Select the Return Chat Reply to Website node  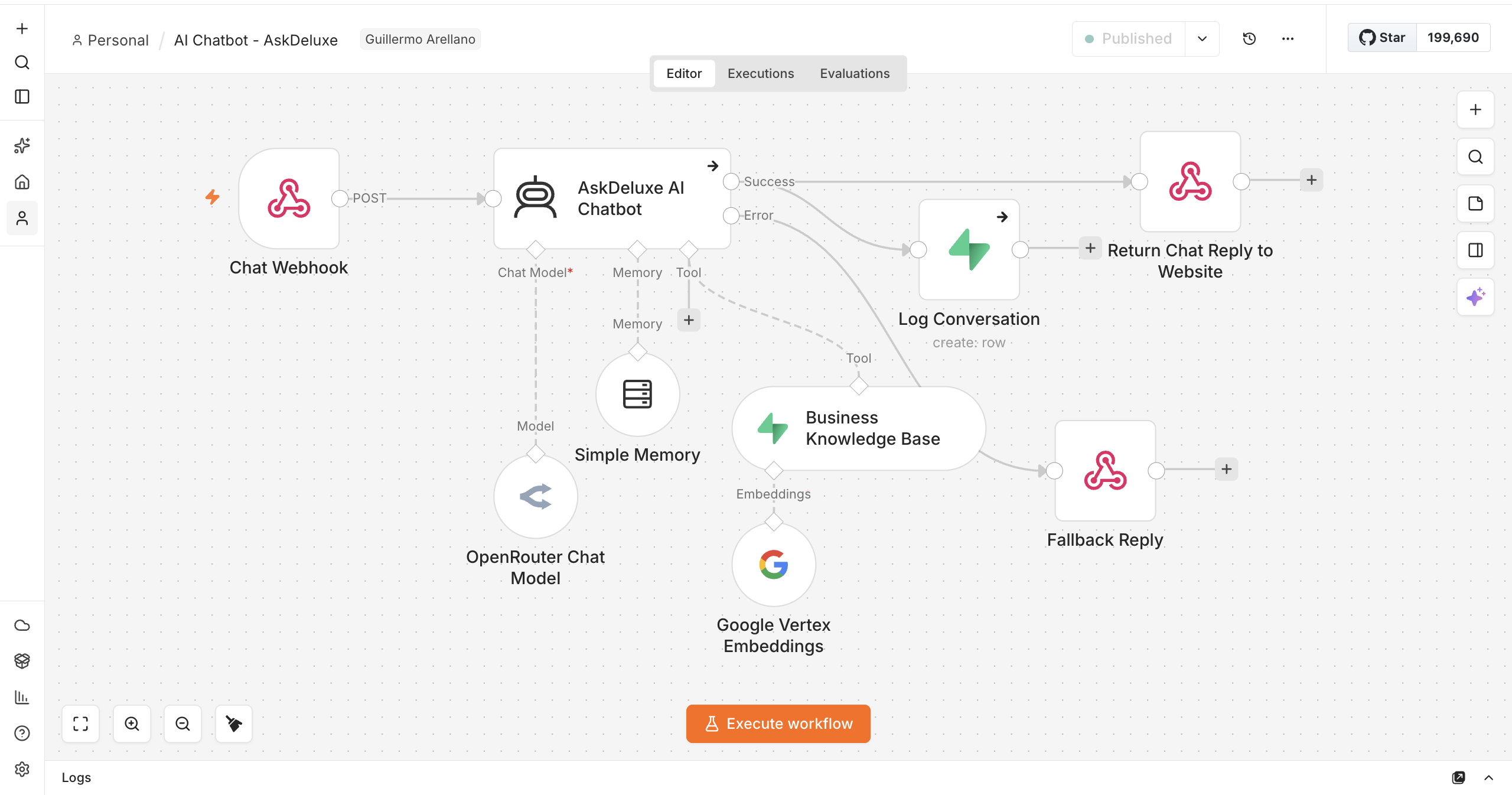1190,182
